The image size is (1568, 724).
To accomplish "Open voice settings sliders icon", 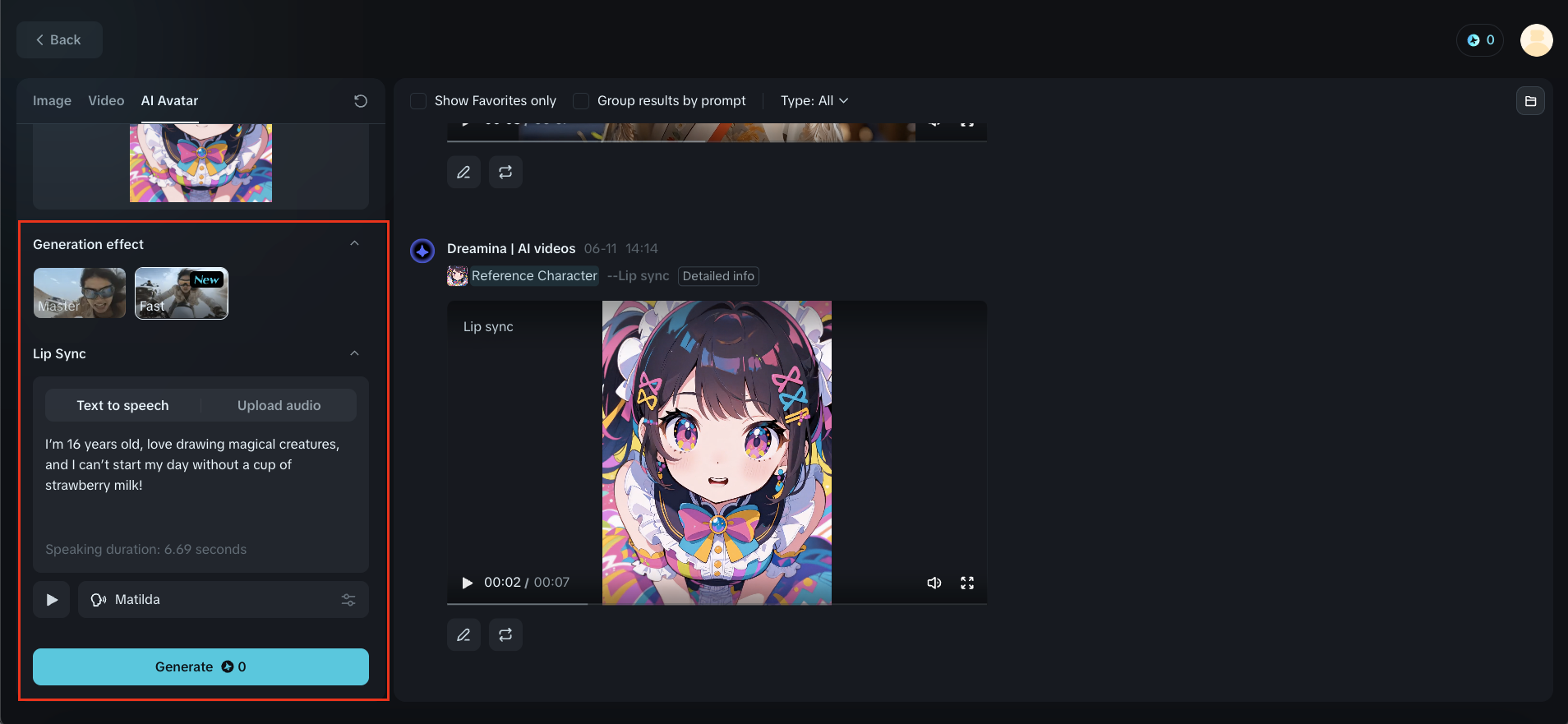I will coord(348,600).
